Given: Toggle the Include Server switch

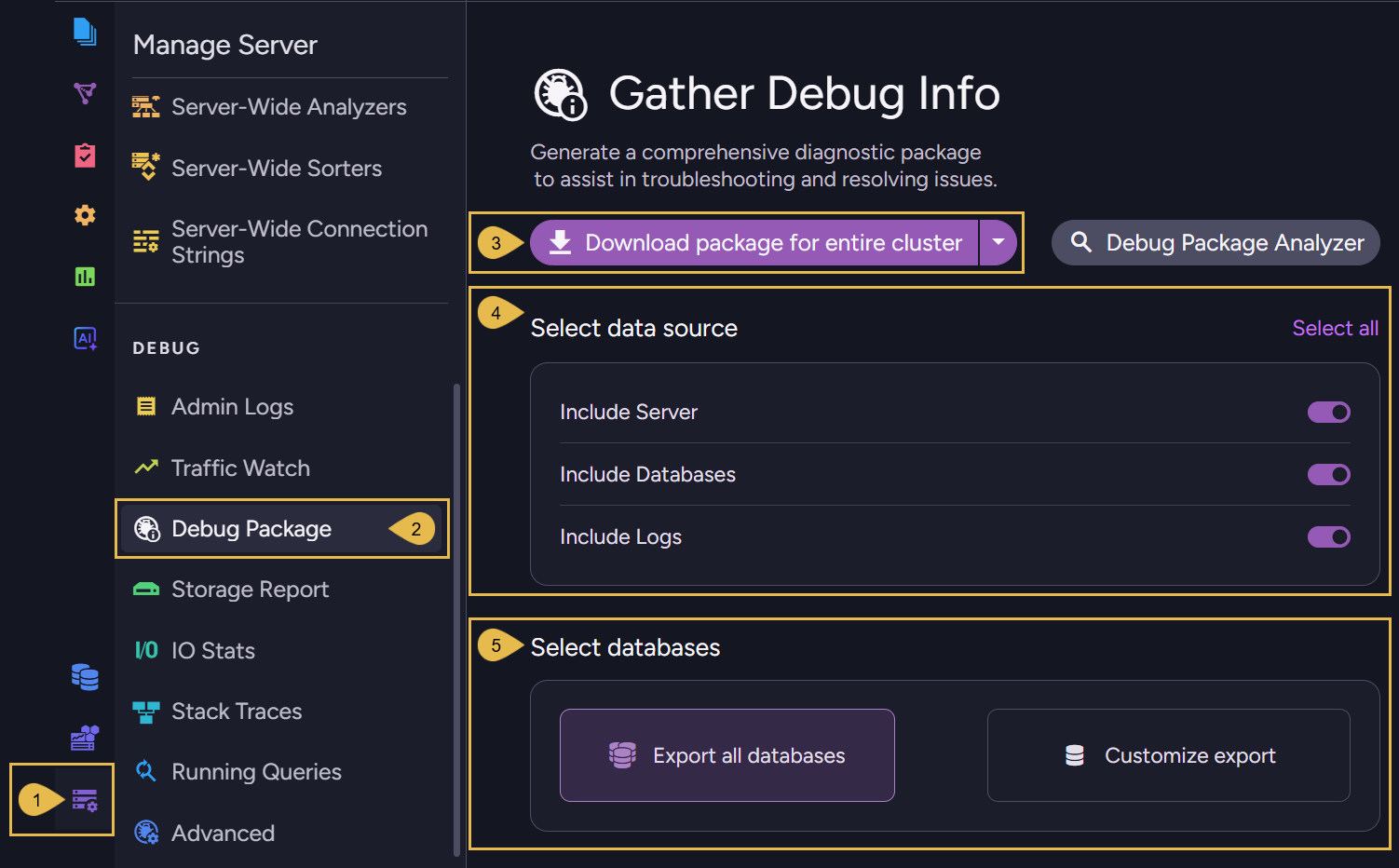Looking at the screenshot, I should tap(1329, 412).
